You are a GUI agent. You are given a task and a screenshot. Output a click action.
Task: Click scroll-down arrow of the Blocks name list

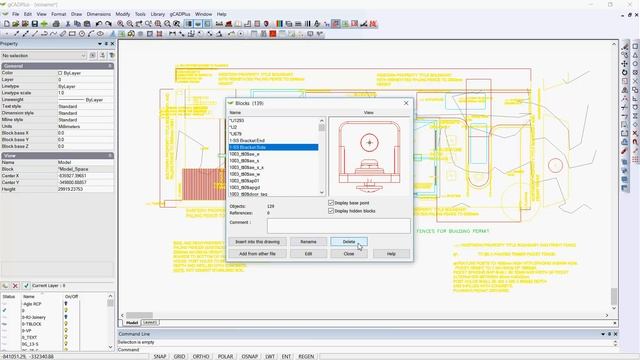[x=322, y=192]
